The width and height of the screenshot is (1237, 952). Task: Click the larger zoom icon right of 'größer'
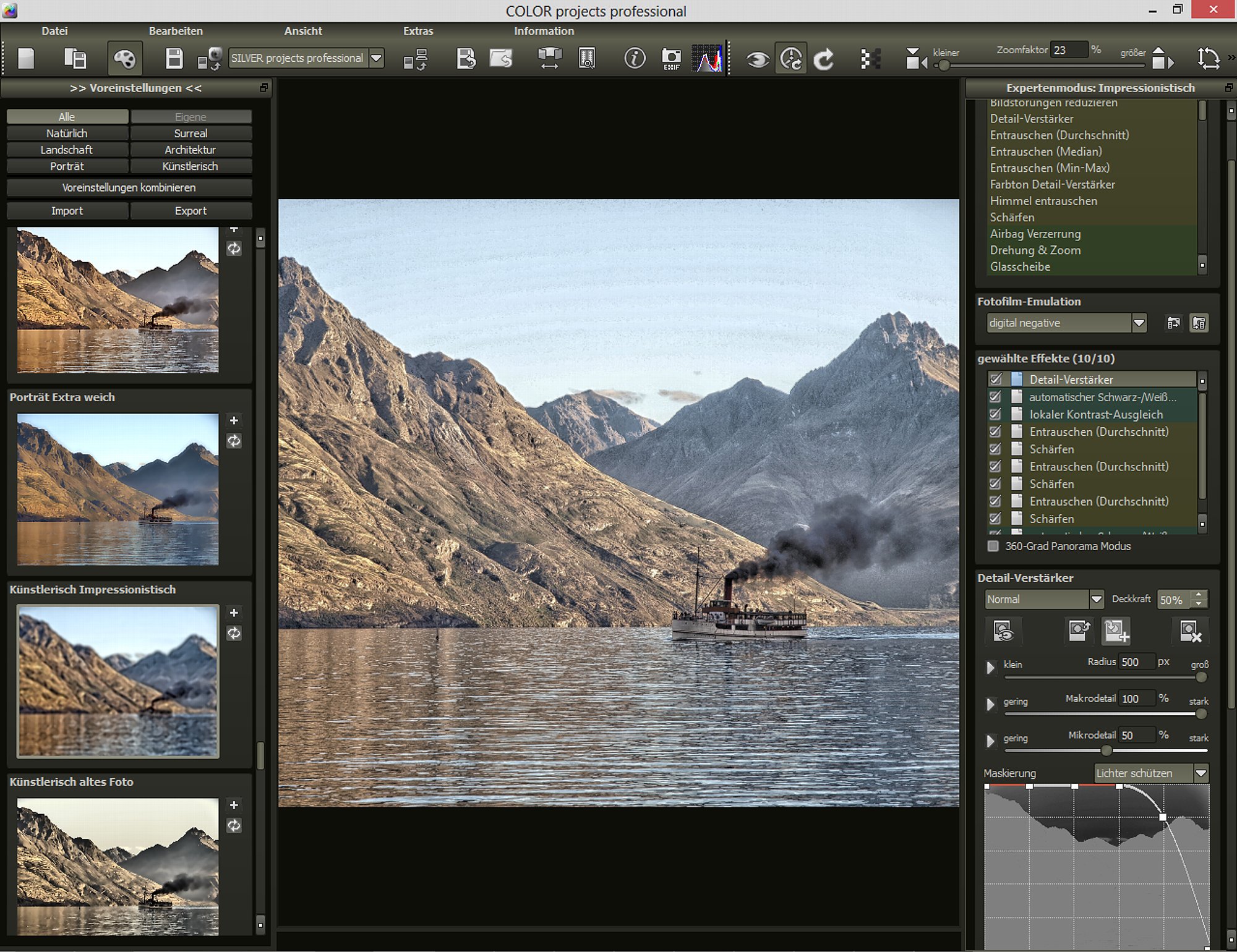pos(1163,59)
